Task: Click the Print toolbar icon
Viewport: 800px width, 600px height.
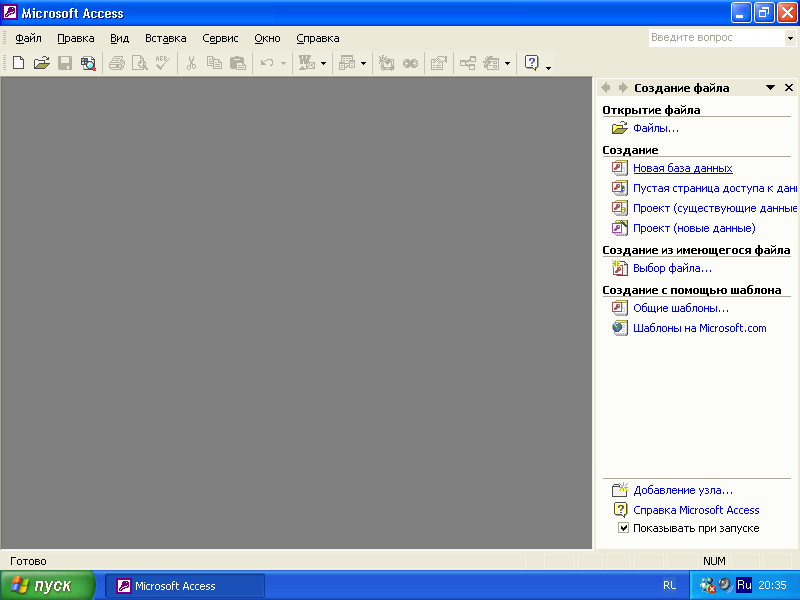Action: click(117, 63)
